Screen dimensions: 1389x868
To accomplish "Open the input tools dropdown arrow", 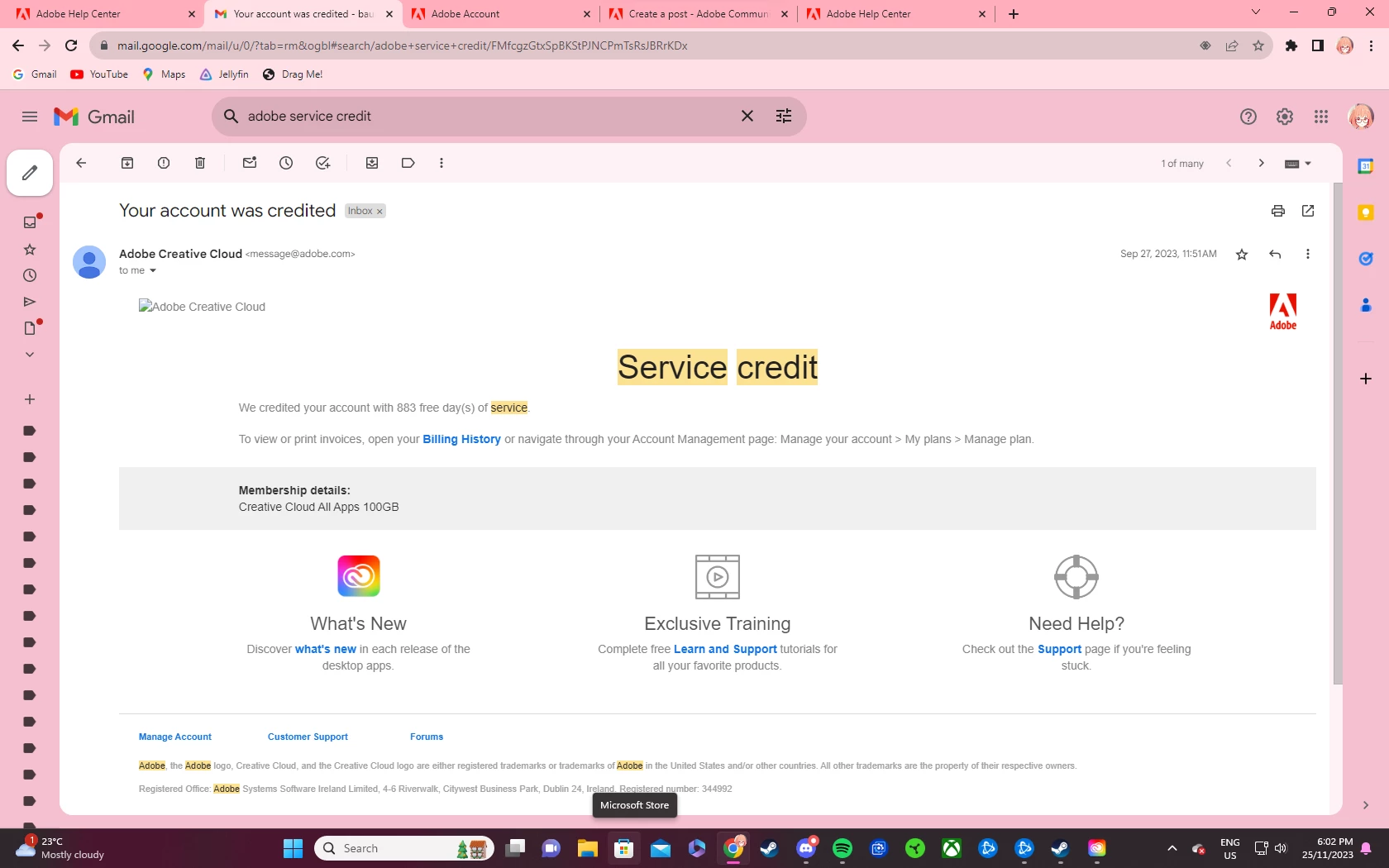I will pyautogui.click(x=1308, y=164).
